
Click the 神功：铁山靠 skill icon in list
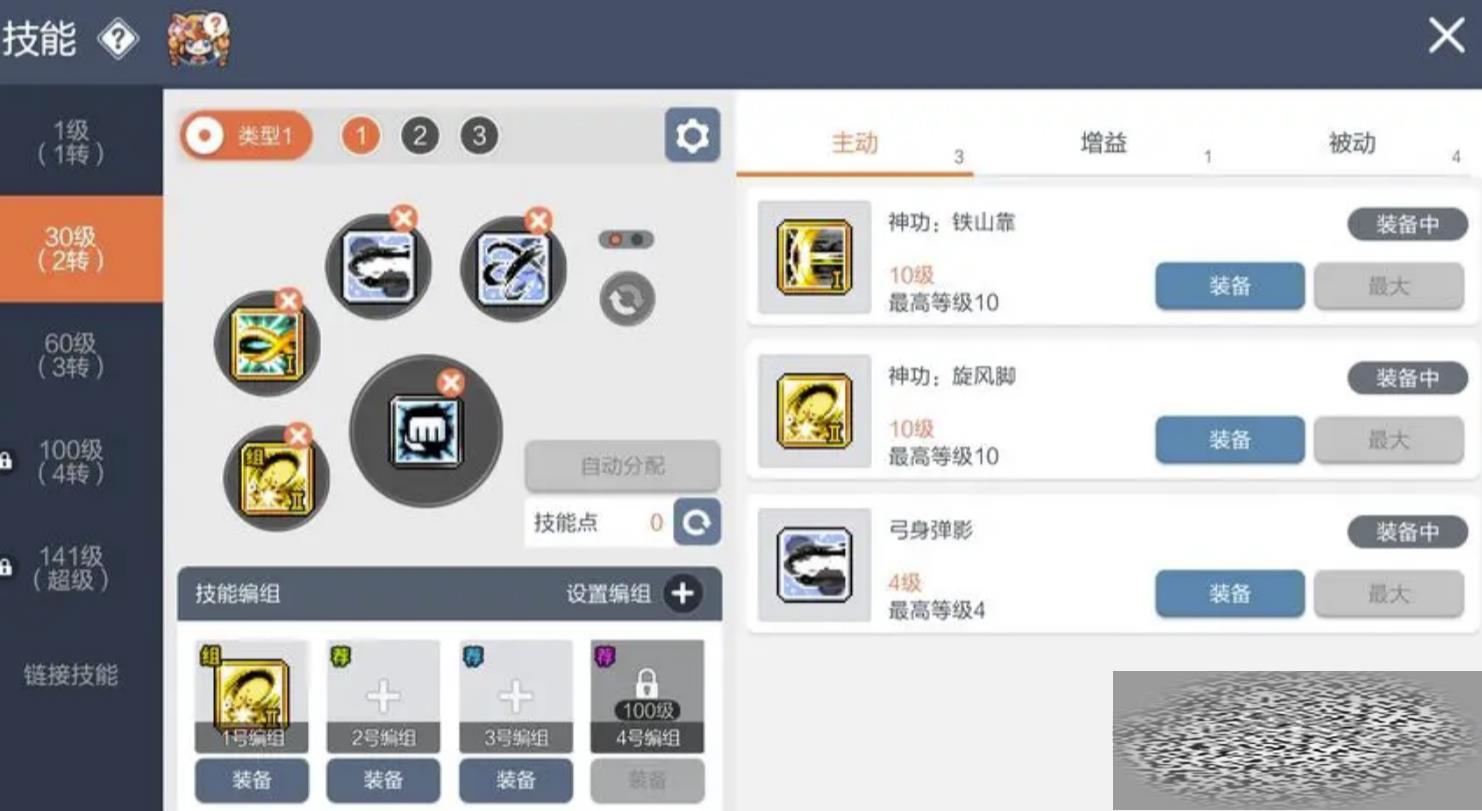(x=814, y=258)
